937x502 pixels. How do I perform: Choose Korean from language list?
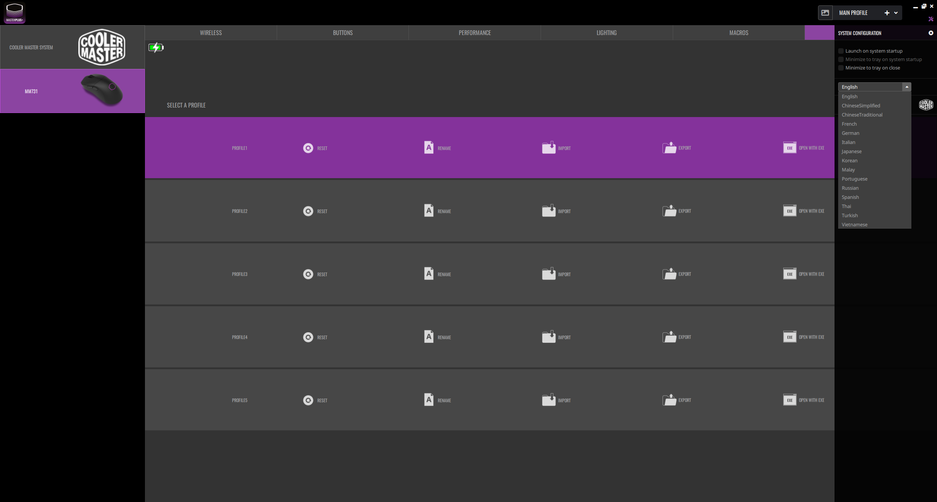click(874, 161)
